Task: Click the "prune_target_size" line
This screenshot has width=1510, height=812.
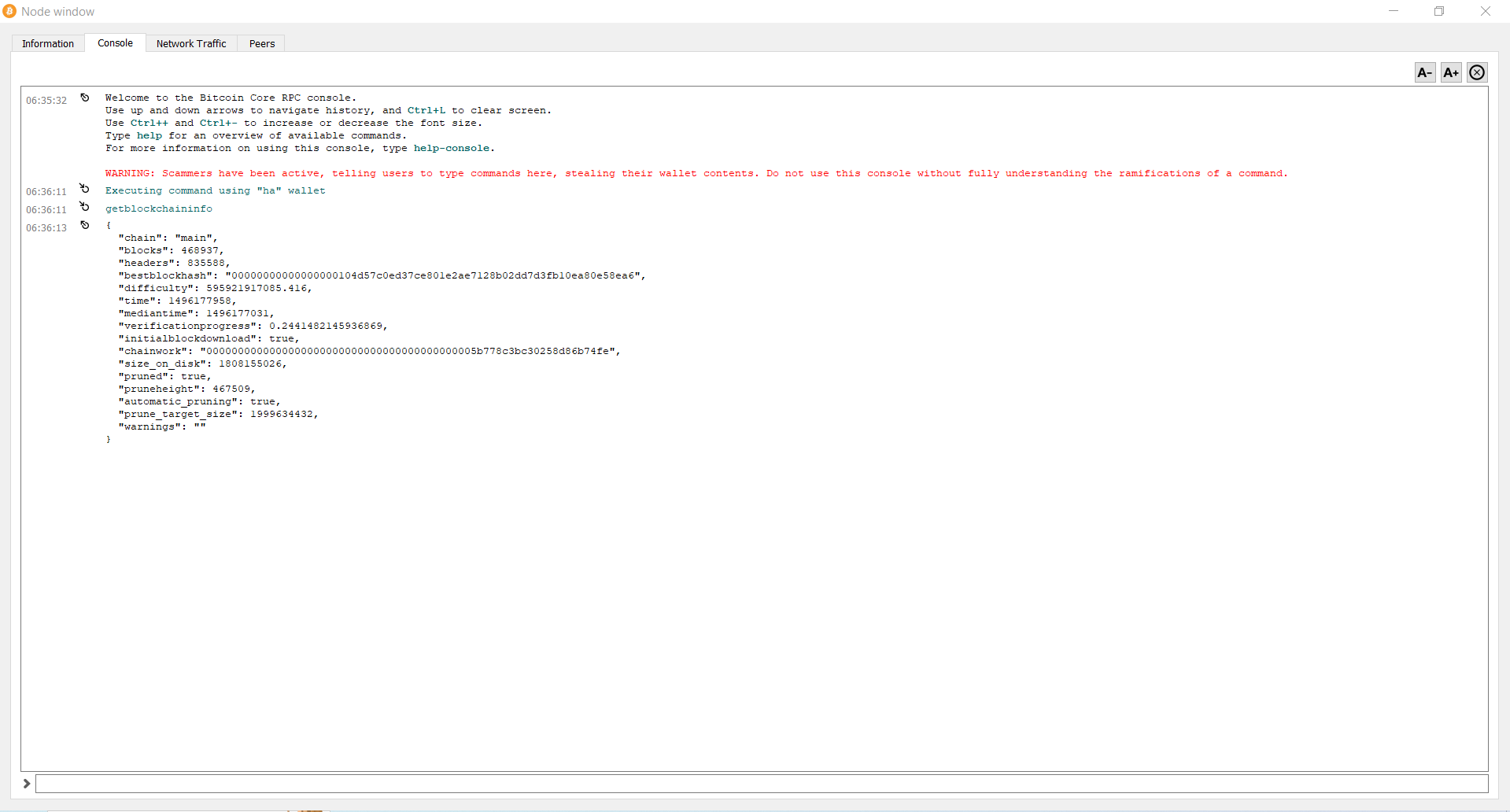Action: (218, 414)
